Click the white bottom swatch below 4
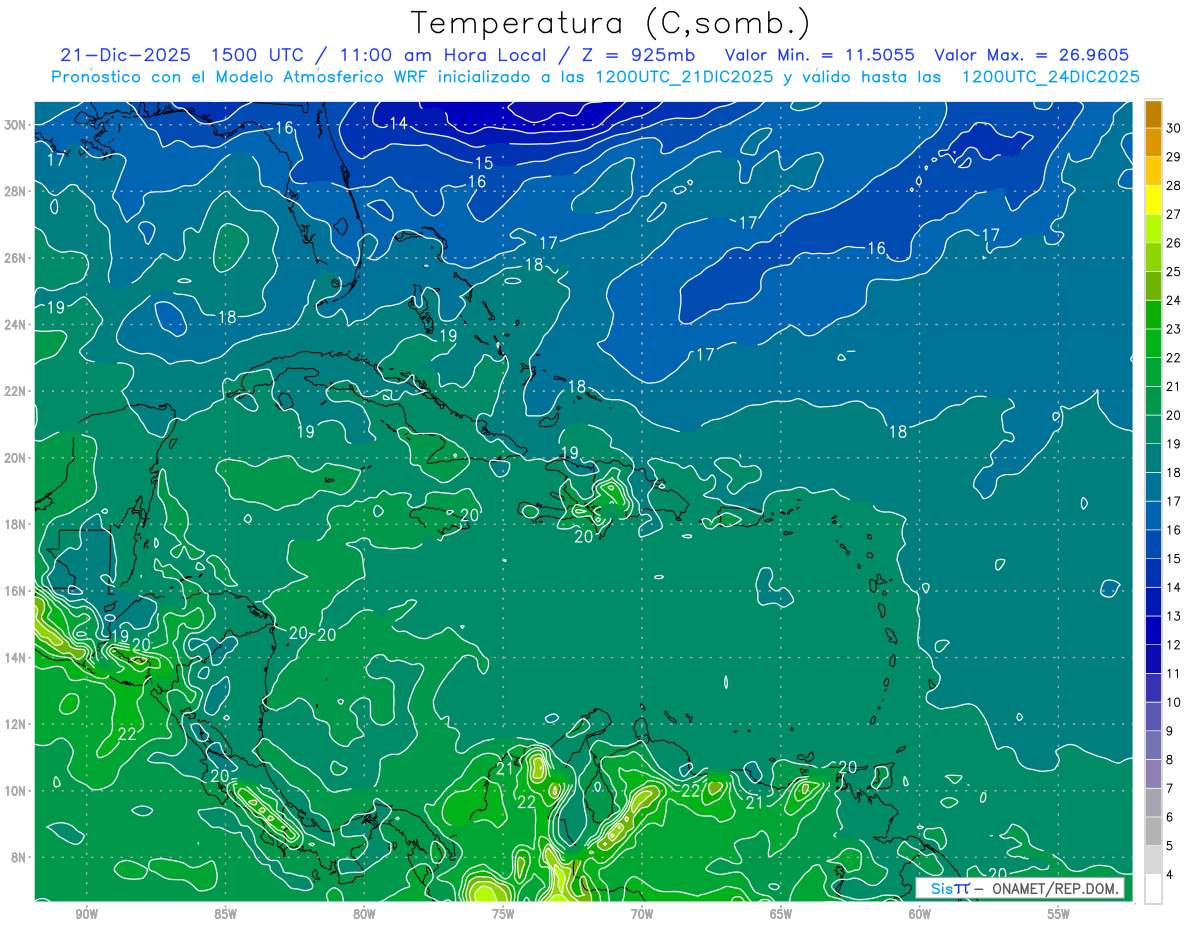This screenshot has height=927, width=1200. [1153, 889]
